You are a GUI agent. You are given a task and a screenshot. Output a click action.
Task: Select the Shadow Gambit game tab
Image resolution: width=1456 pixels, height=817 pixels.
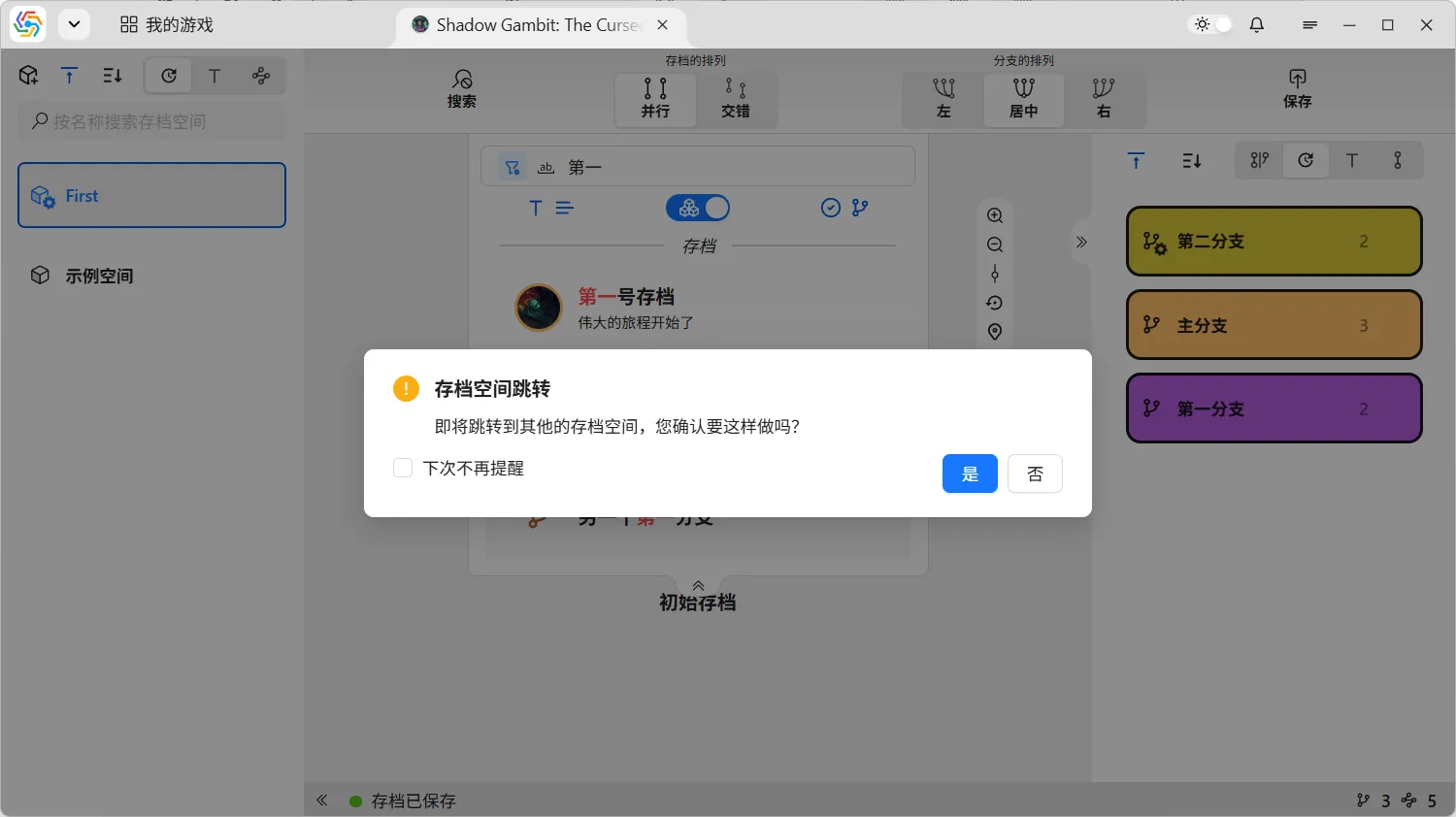[529, 25]
